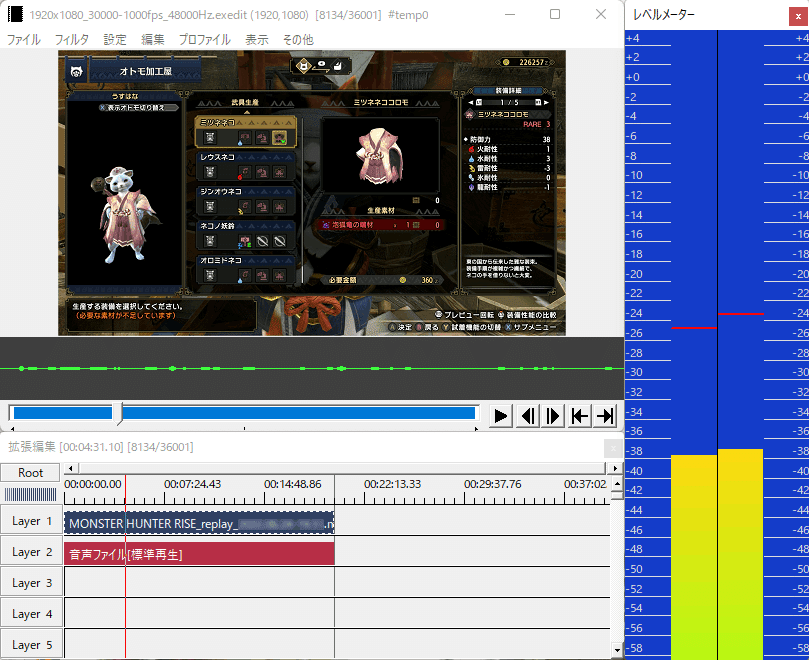
Task: Jump to the first frame
Action: [x=580, y=416]
